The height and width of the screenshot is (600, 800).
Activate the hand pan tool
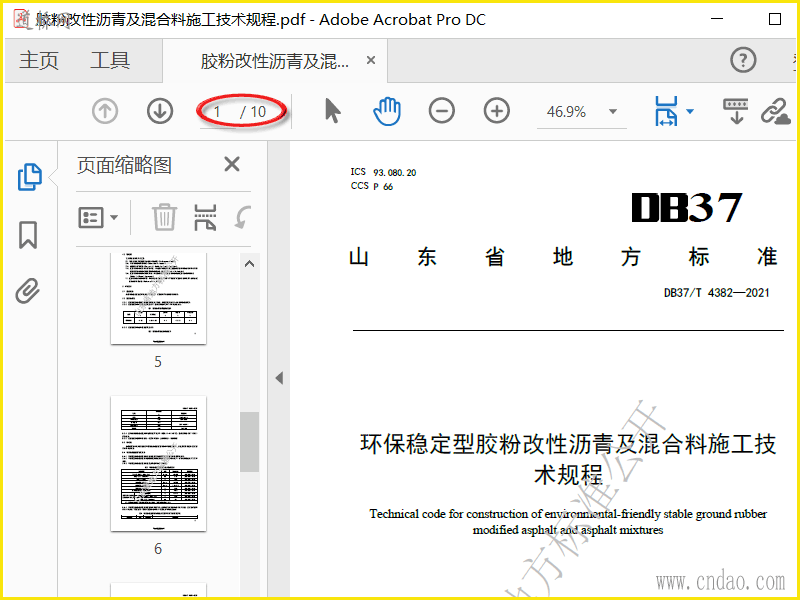[387, 111]
